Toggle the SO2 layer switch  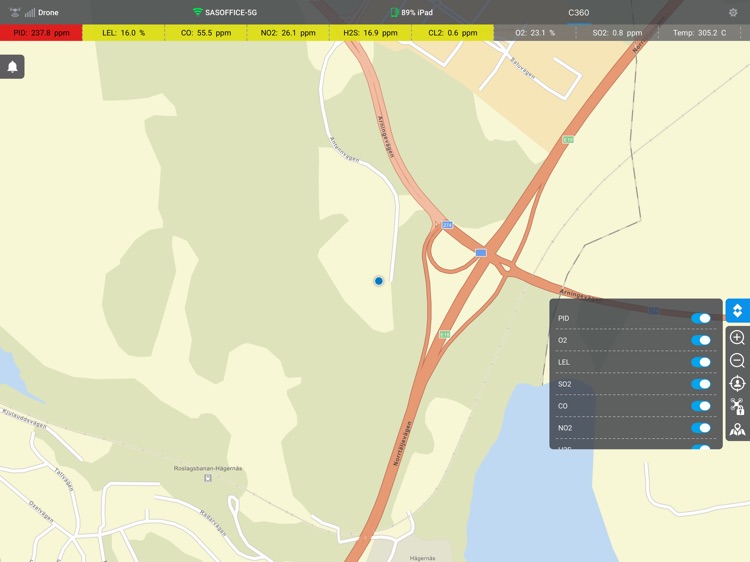tap(701, 384)
